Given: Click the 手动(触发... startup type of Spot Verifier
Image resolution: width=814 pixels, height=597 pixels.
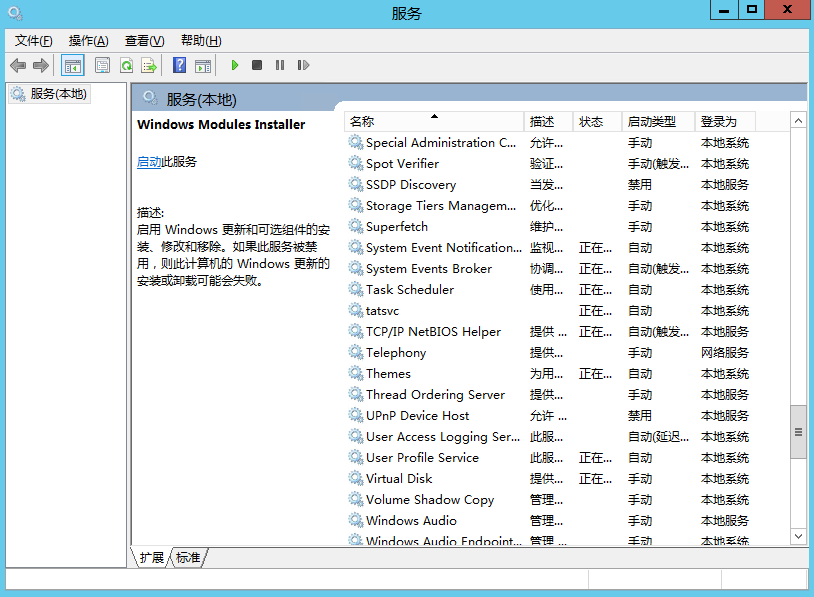Looking at the screenshot, I should [658, 164].
